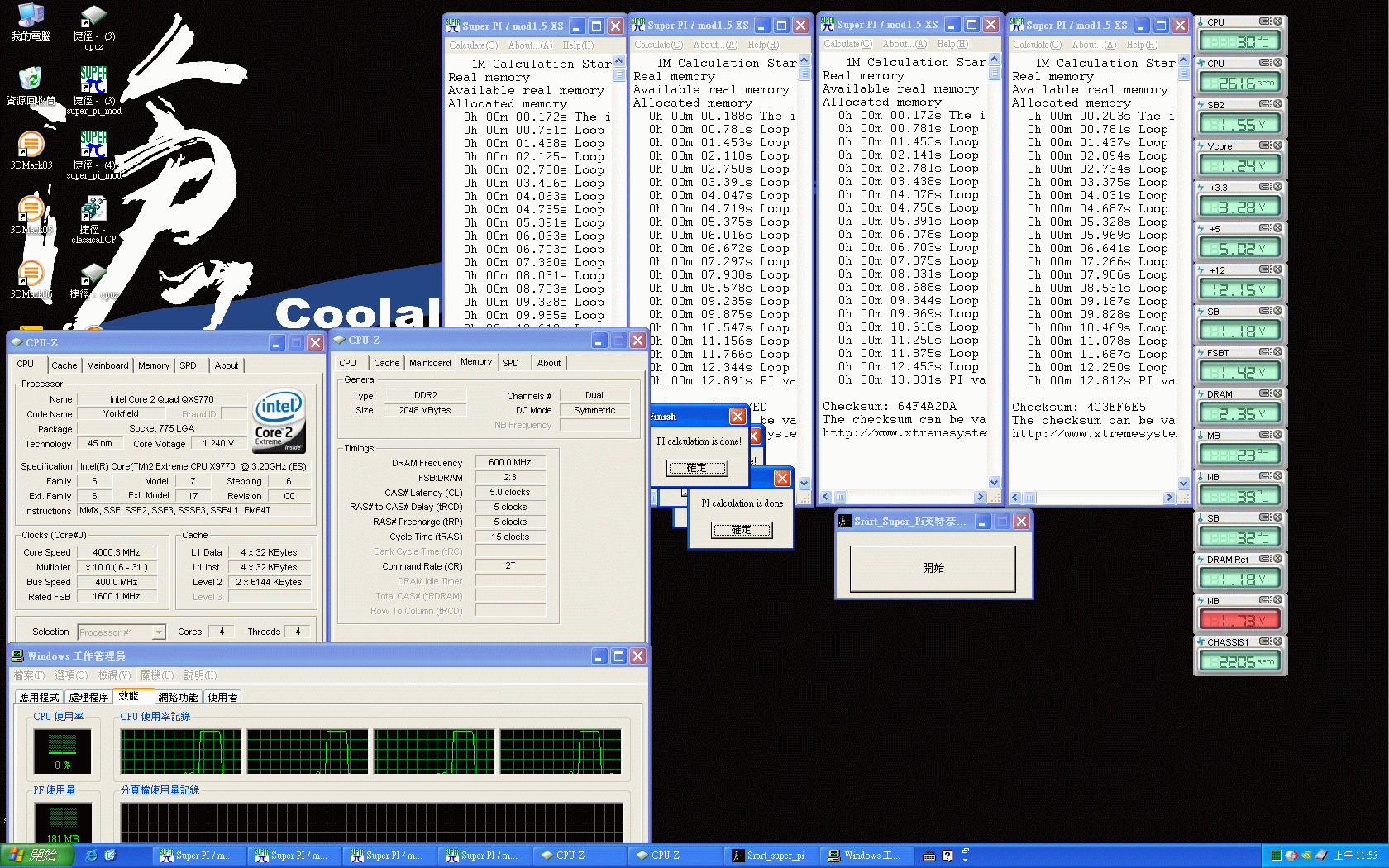Switch to Cache tab in CPU-Z processor window
Screen dimensions: 1389x868
point(64,365)
